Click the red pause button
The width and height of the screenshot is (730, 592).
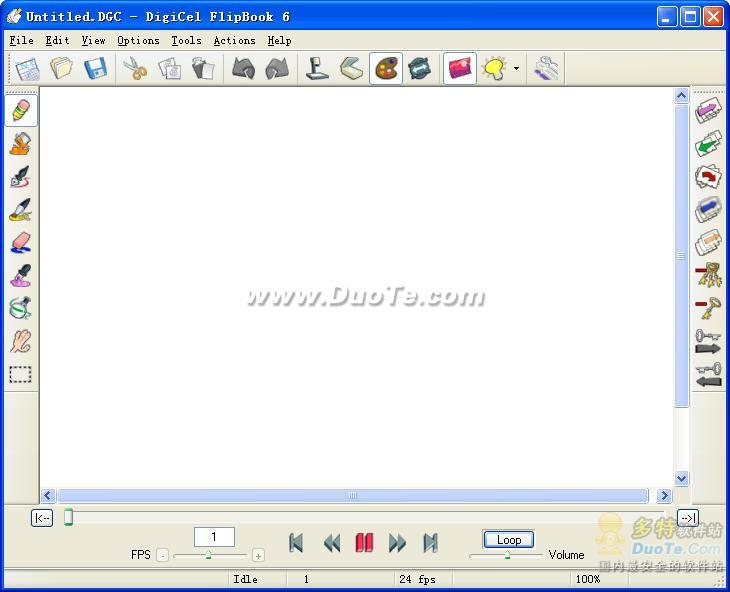tap(364, 543)
